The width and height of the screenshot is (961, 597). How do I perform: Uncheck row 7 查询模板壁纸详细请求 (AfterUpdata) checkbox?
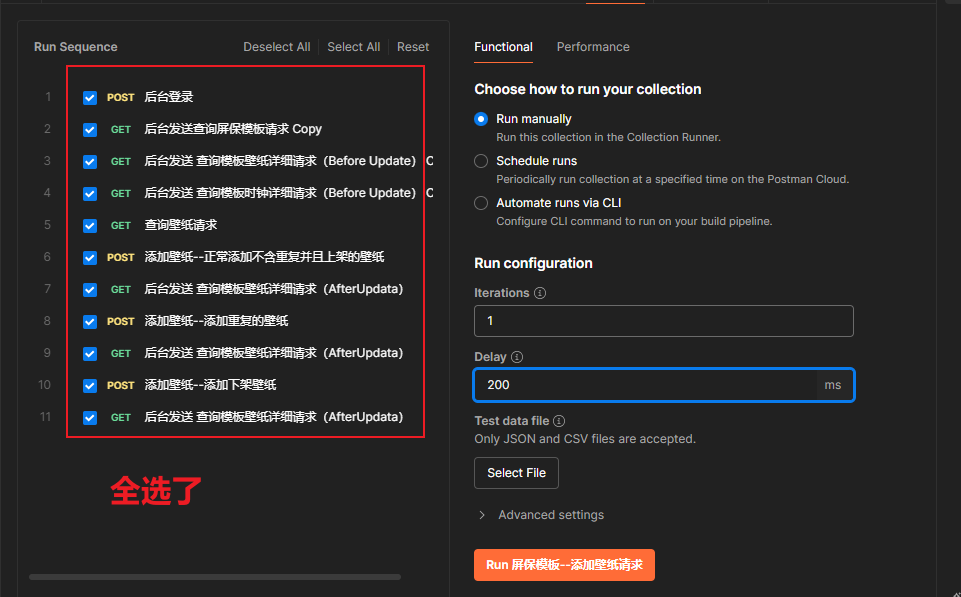(90, 289)
